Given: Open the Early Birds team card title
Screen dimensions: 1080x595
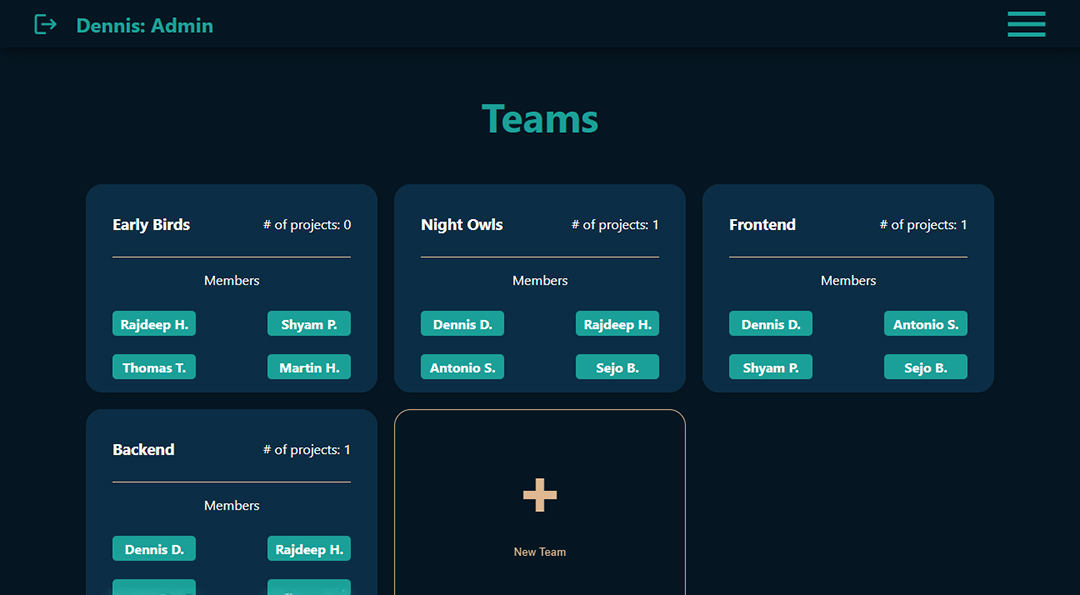Looking at the screenshot, I should (151, 225).
